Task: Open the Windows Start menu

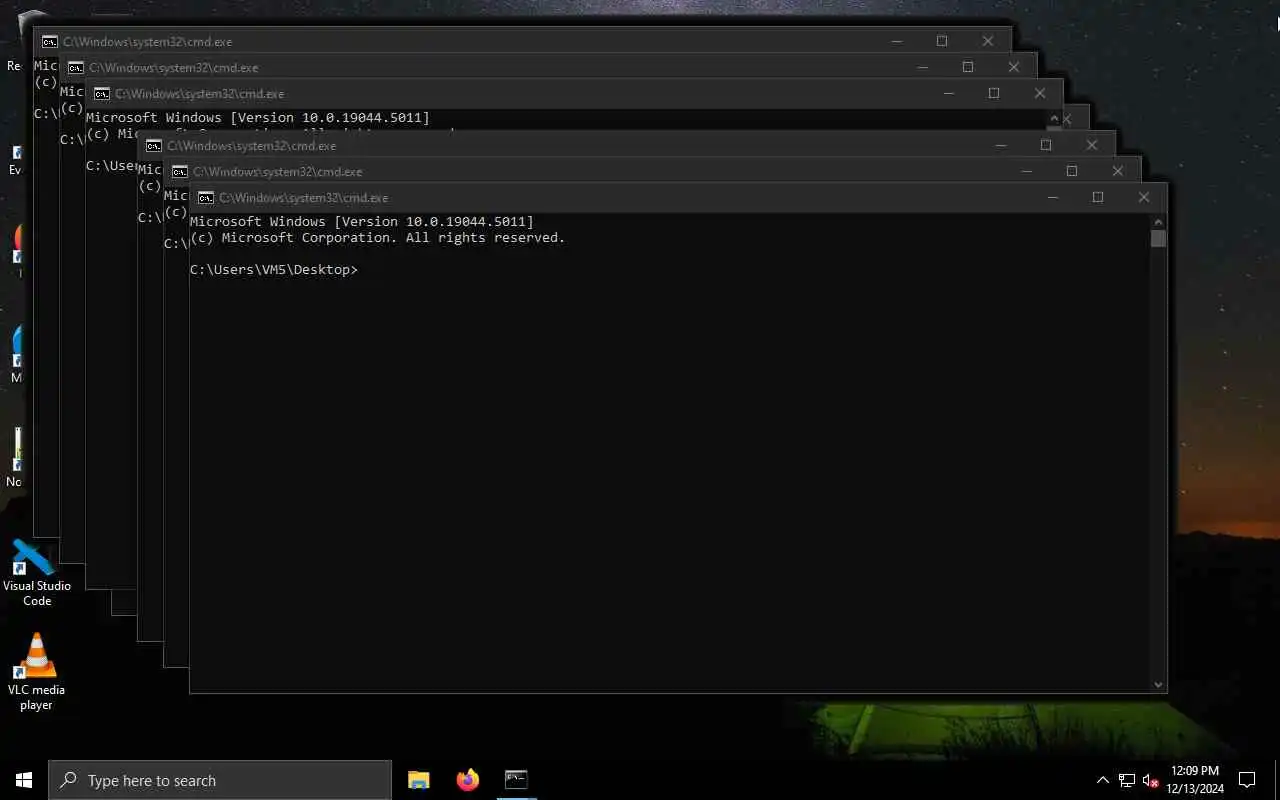Action: pos(24,780)
